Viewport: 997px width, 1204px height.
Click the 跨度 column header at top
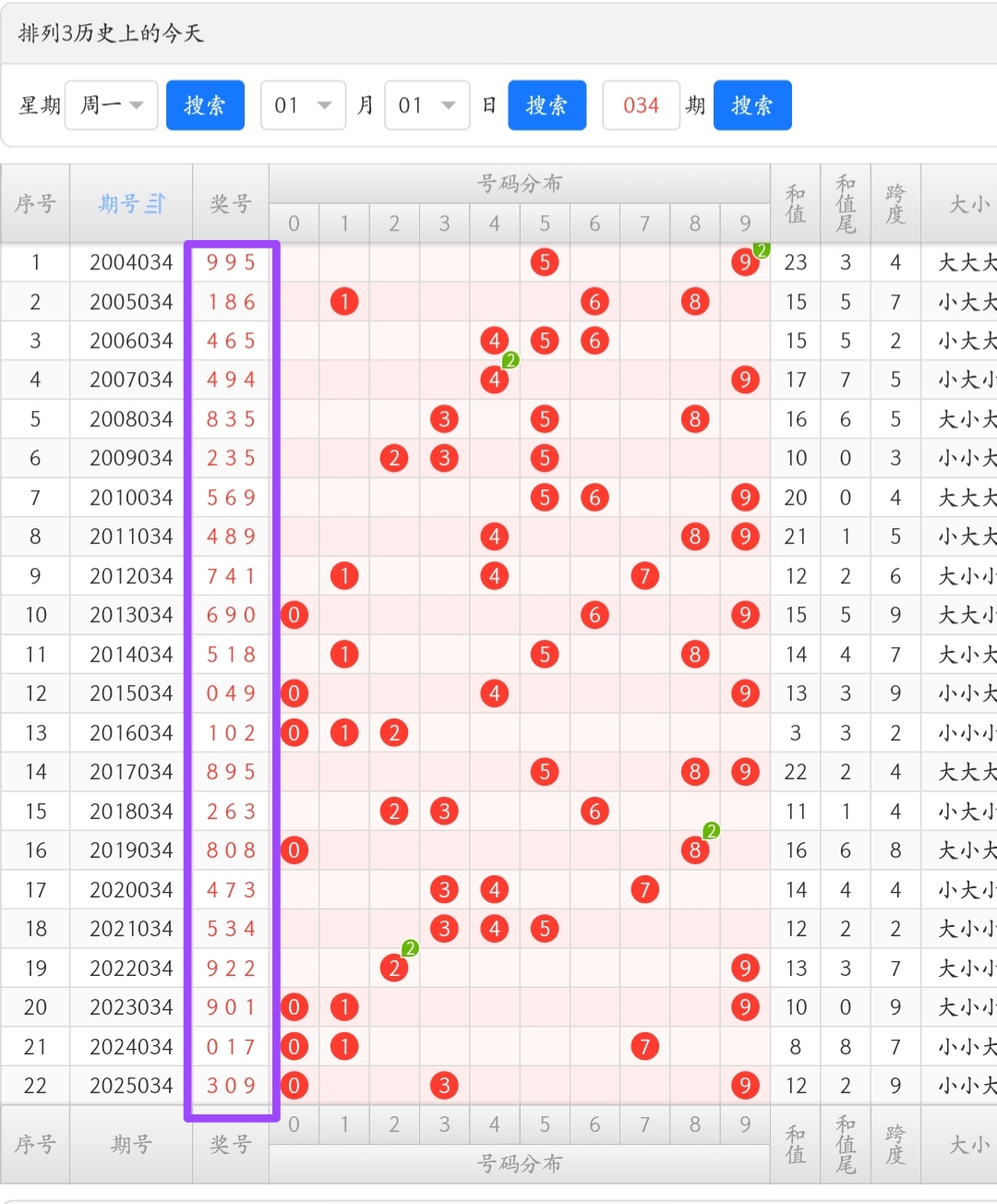click(895, 204)
